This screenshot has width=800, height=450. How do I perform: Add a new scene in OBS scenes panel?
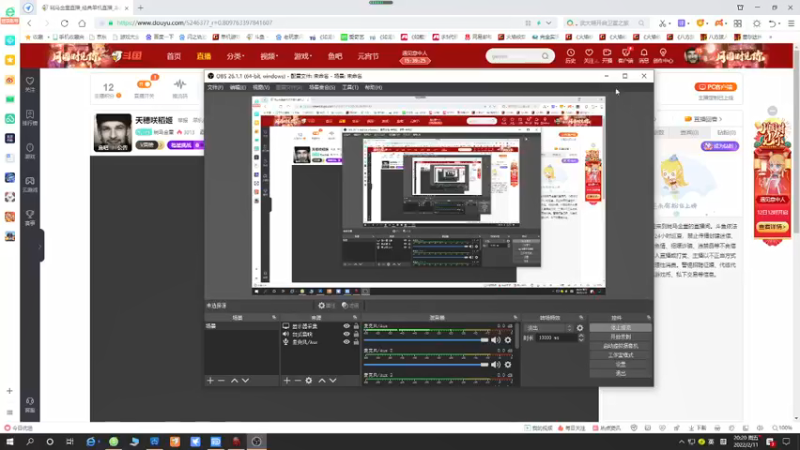point(210,381)
